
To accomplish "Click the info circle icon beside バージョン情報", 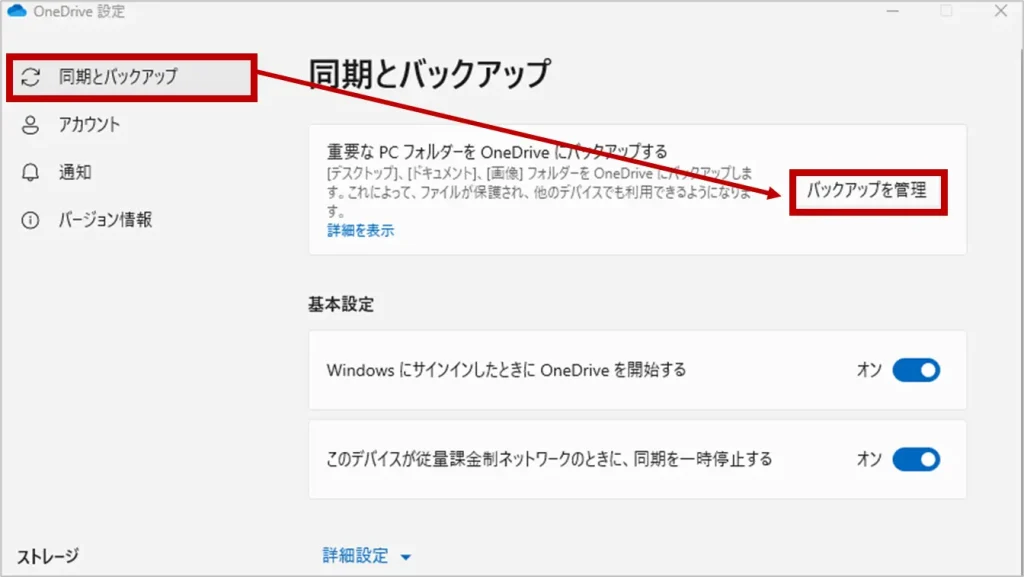I will (31, 220).
